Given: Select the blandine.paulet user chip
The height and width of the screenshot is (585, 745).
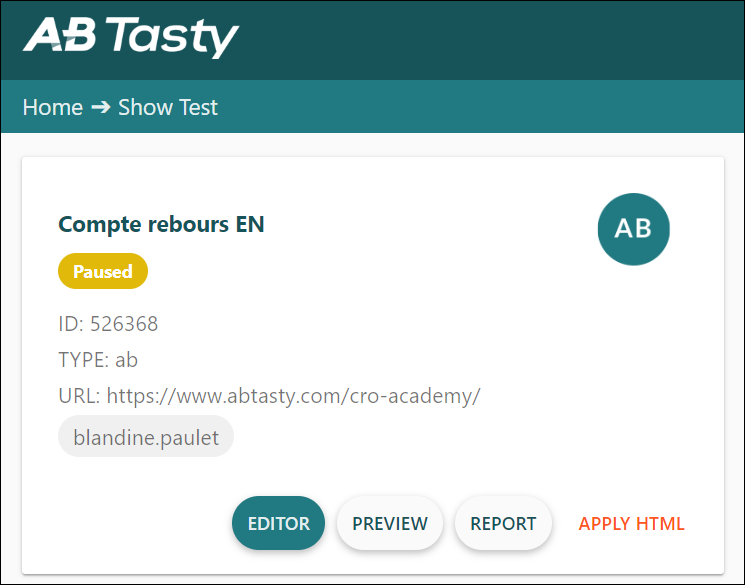Looking at the screenshot, I should point(146,436).
